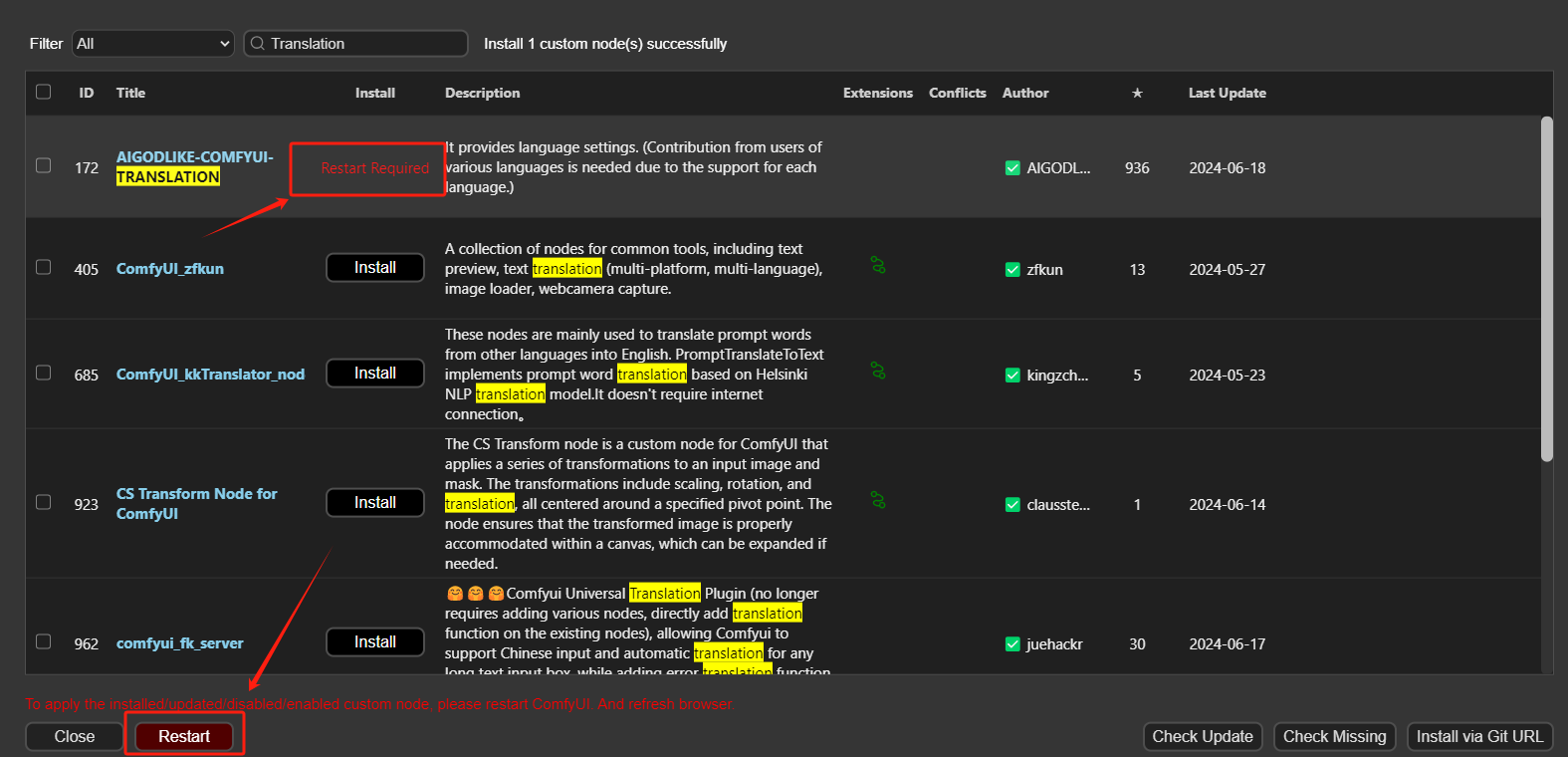The image size is (1568, 757).
Task: Click the 2024-06-18 last update cell
Action: click(x=1228, y=168)
